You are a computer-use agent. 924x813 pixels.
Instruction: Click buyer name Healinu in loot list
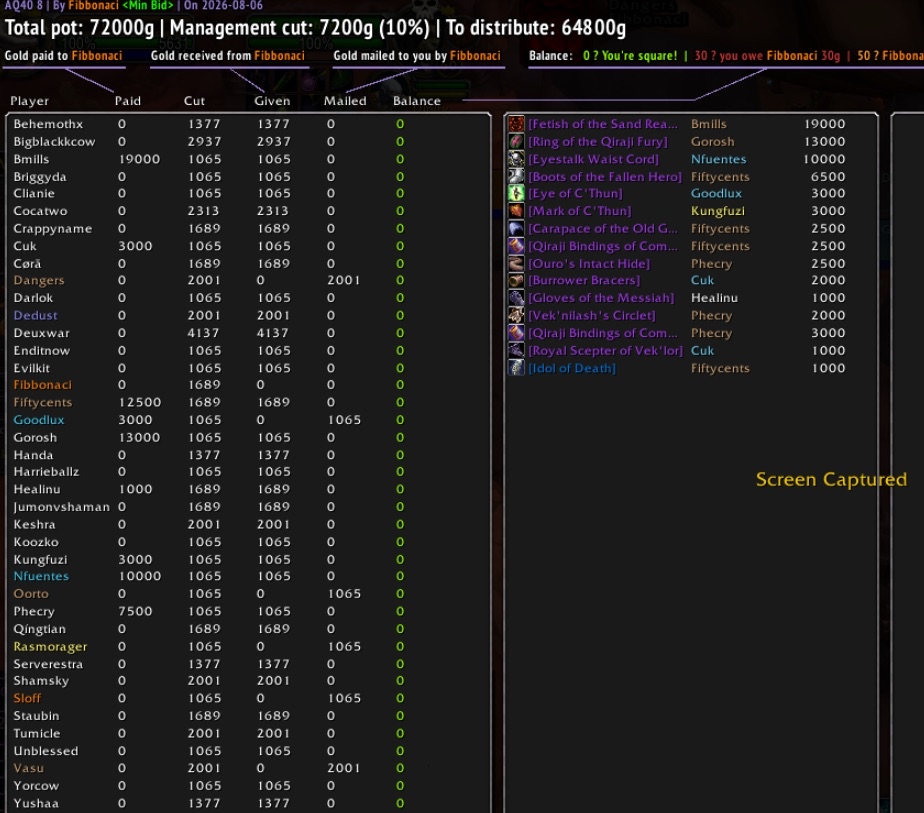(714, 298)
